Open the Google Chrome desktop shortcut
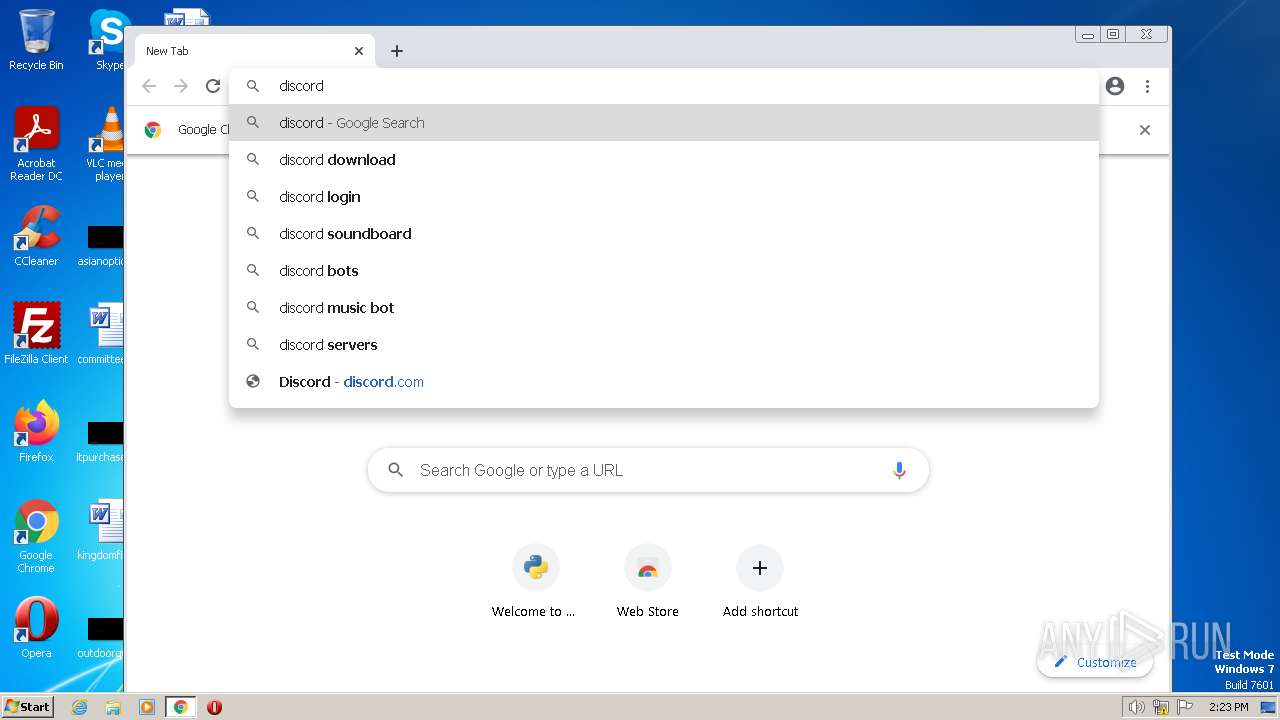The width and height of the screenshot is (1280, 720). [x=36, y=536]
